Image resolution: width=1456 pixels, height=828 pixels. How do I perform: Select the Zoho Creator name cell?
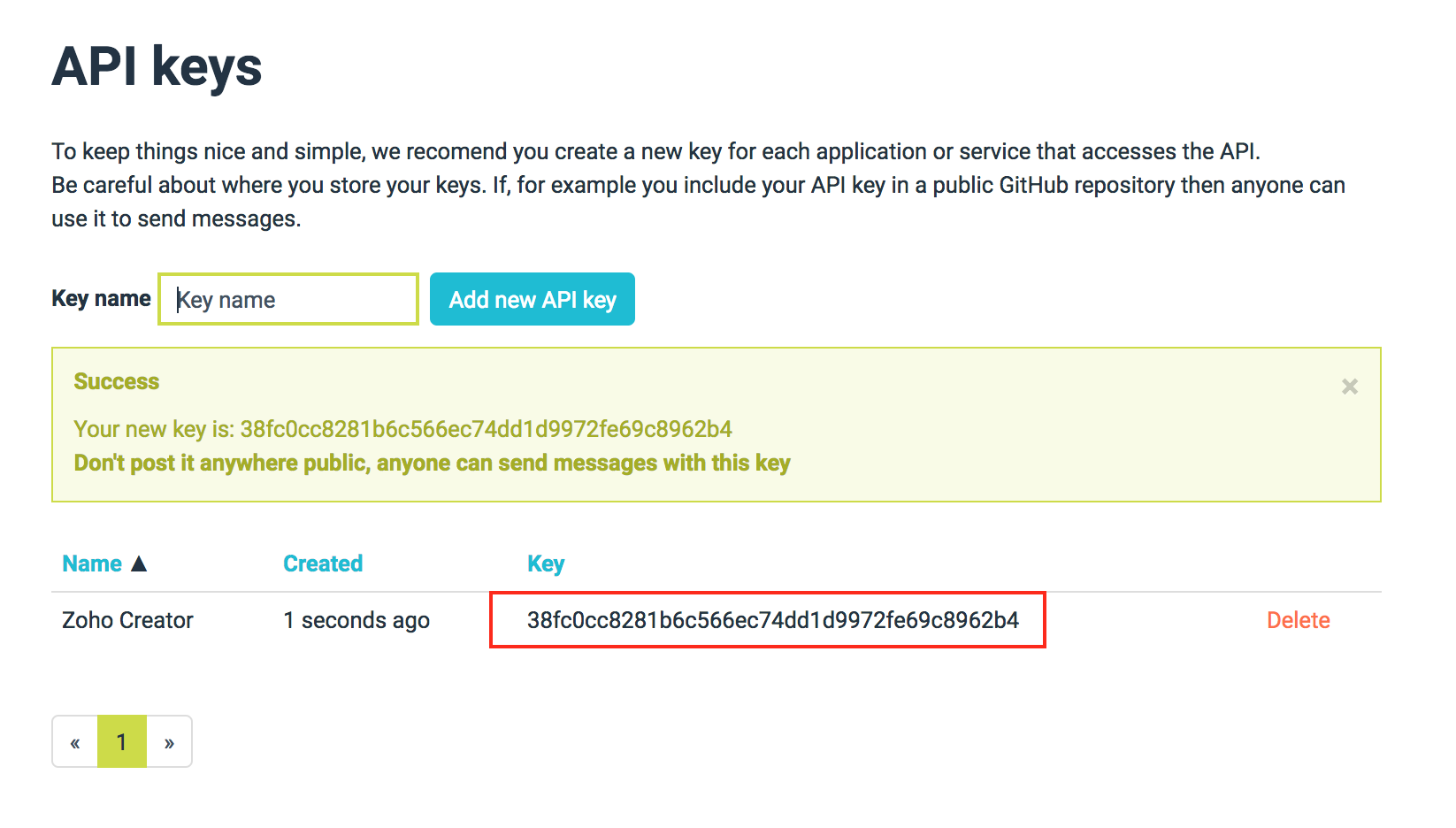click(127, 620)
